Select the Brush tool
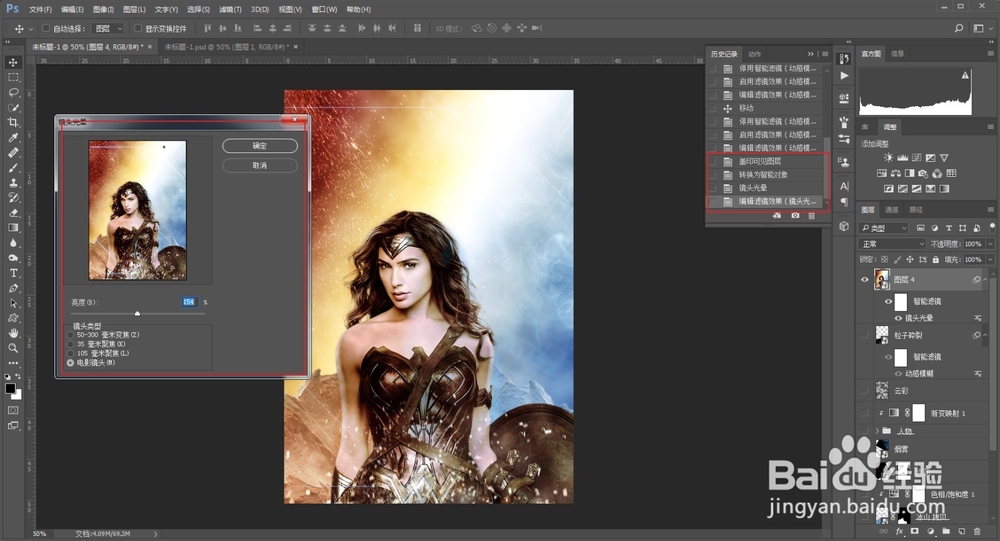This screenshot has height=541, width=1000. click(13, 168)
